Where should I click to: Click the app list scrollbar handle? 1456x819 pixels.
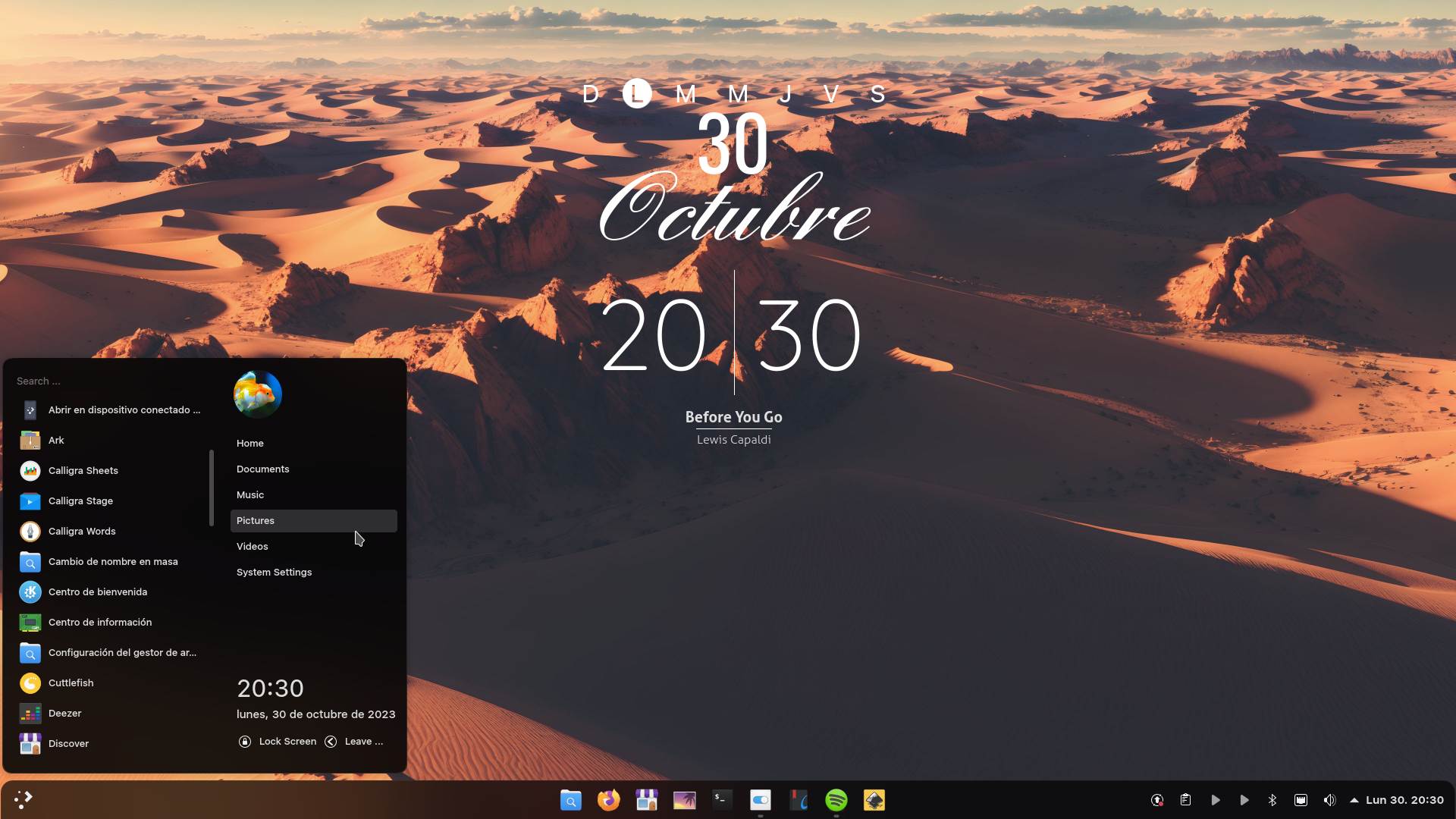tap(212, 488)
